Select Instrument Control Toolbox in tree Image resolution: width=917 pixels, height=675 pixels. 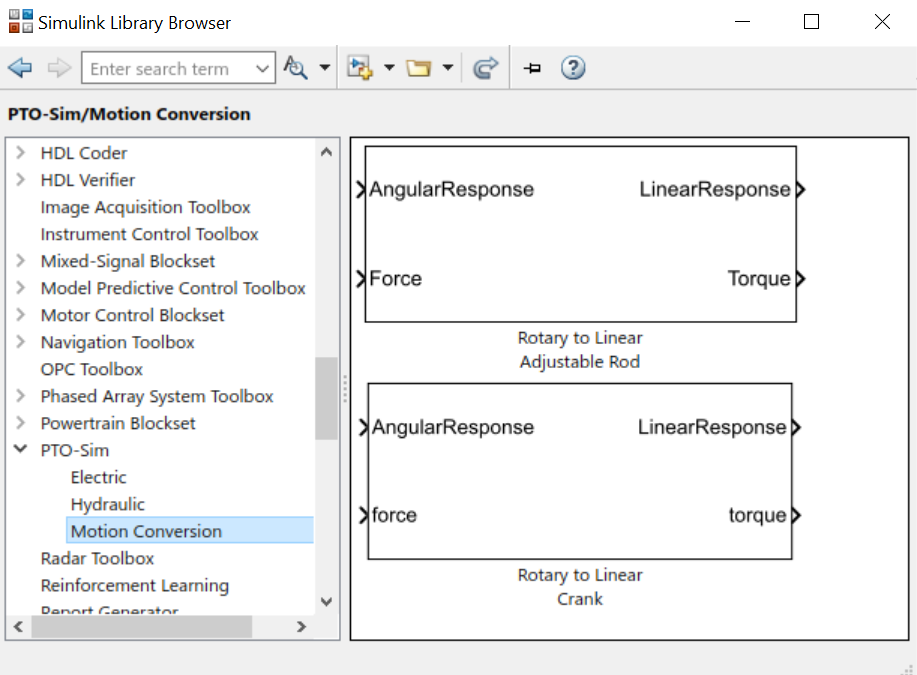(x=150, y=234)
